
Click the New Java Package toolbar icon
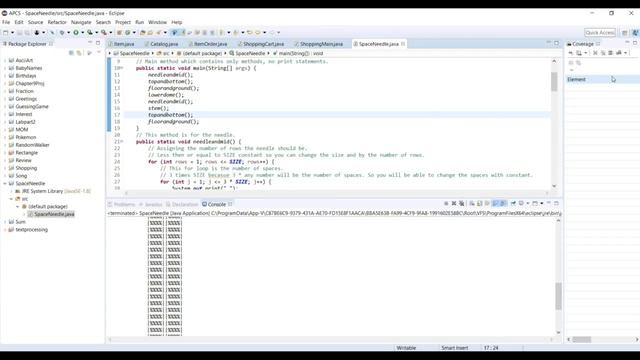(120, 33)
